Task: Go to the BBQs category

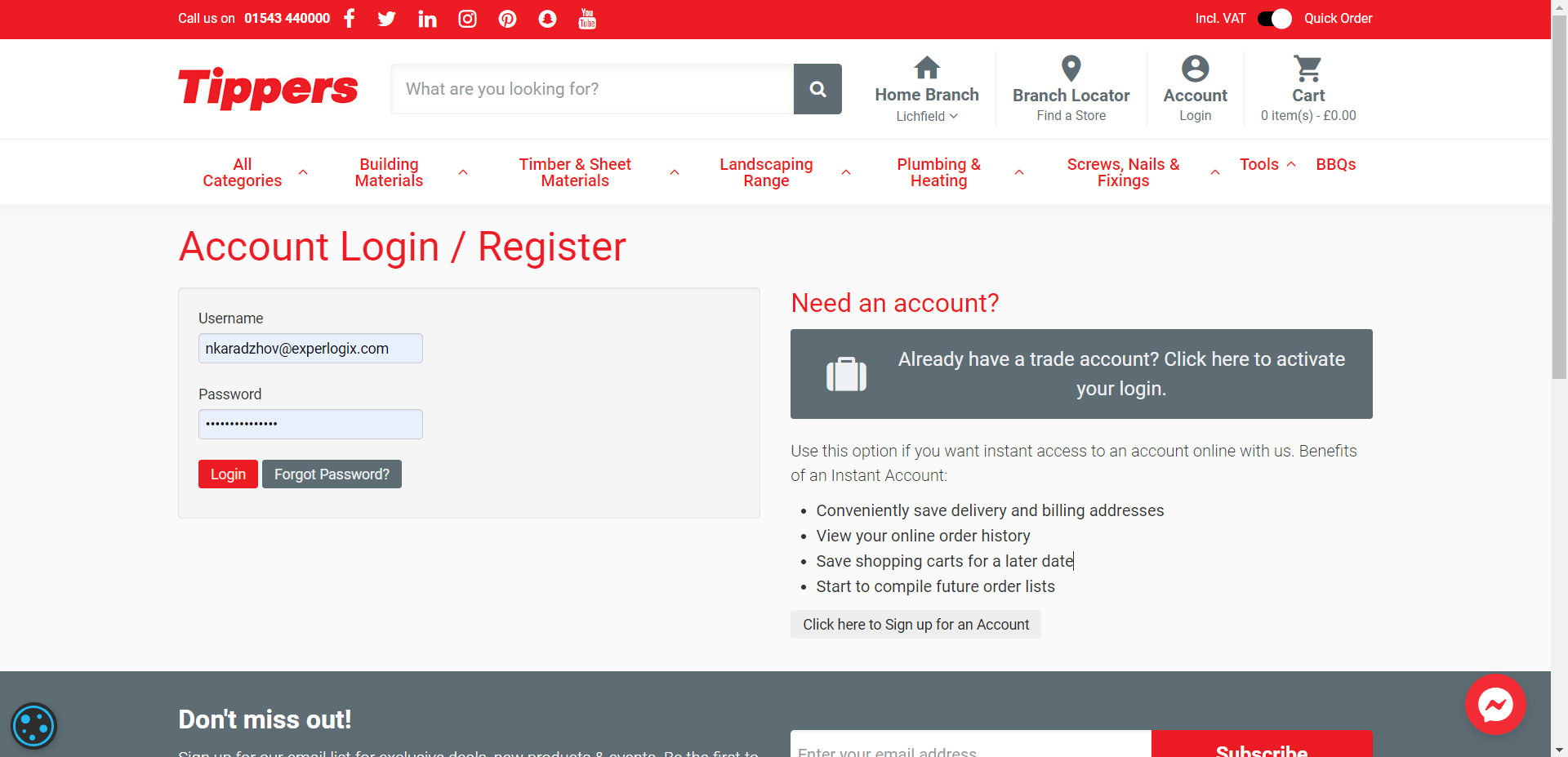Action: (1336, 164)
